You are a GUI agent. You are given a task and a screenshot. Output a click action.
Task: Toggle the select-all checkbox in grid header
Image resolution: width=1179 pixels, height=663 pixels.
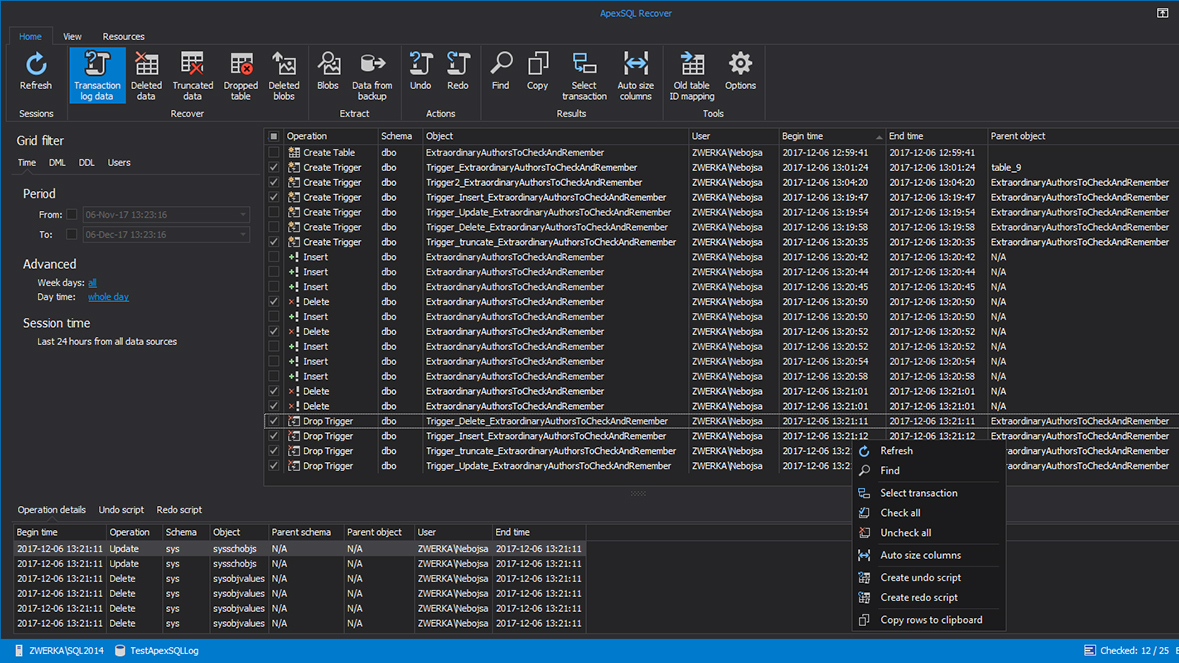coord(274,136)
